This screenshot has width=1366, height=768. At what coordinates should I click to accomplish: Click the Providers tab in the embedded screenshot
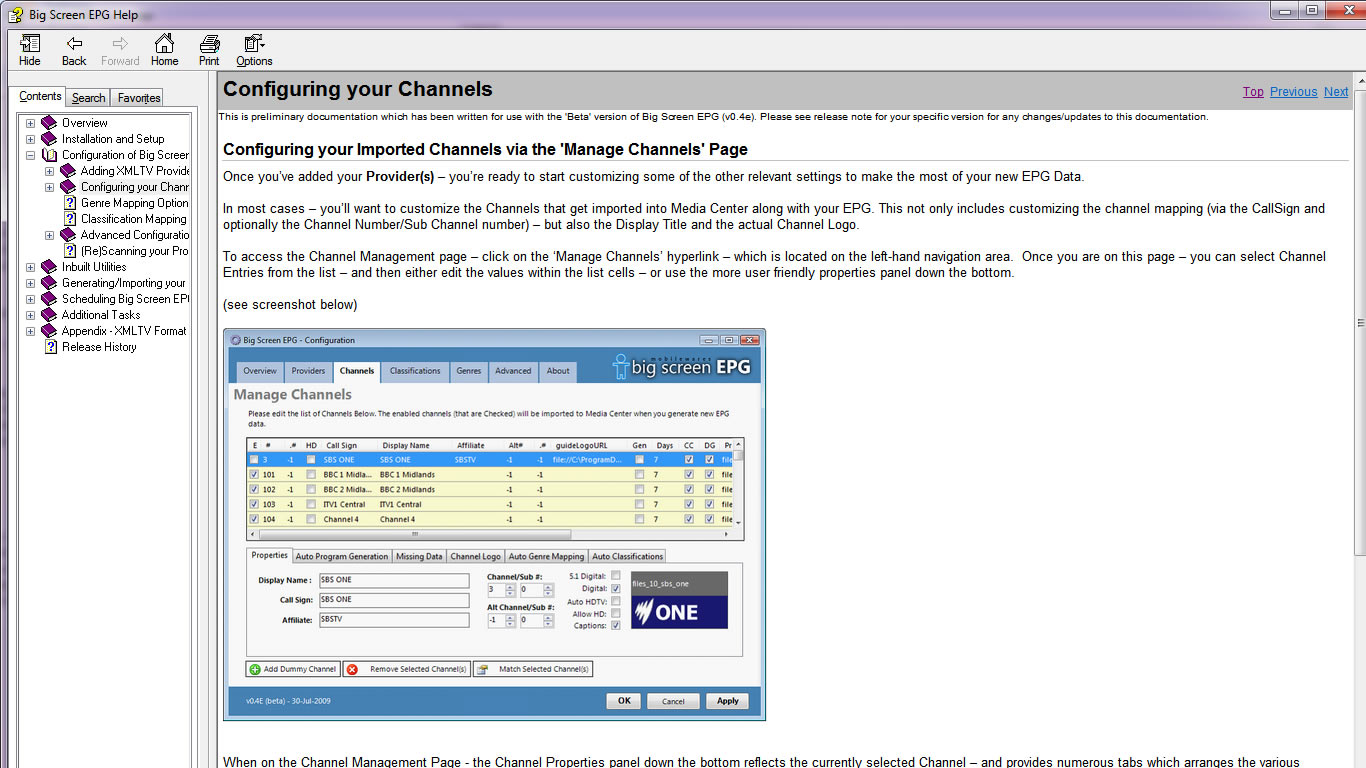click(x=308, y=371)
